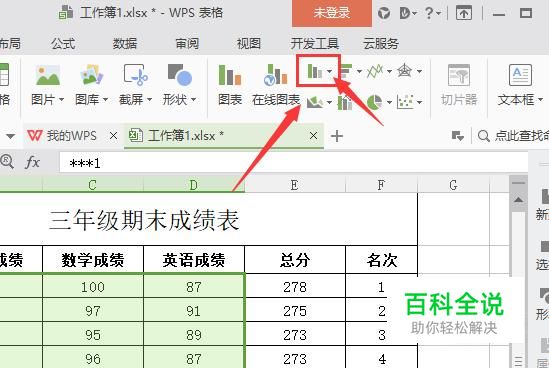Select the cell with value 100
This screenshot has height=368, width=549.
(x=93, y=286)
